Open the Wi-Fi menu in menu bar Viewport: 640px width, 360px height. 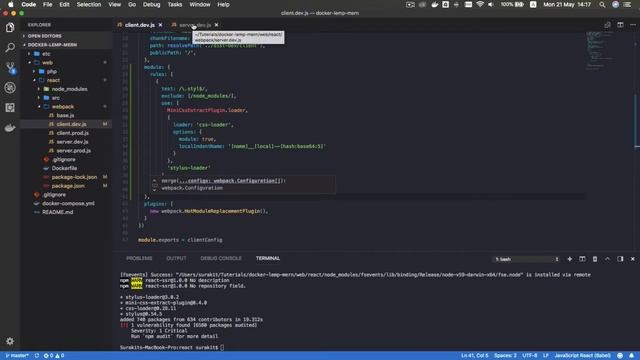[x=480, y=4]
